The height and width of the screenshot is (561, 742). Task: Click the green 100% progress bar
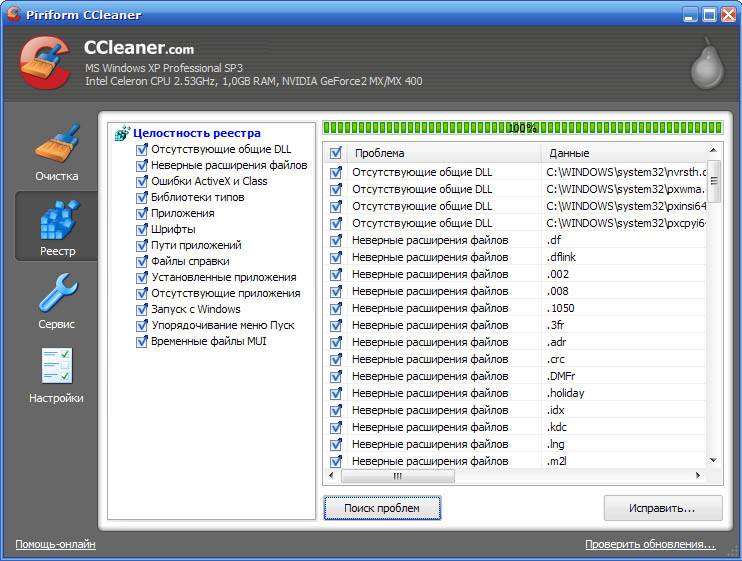(520, 128)
